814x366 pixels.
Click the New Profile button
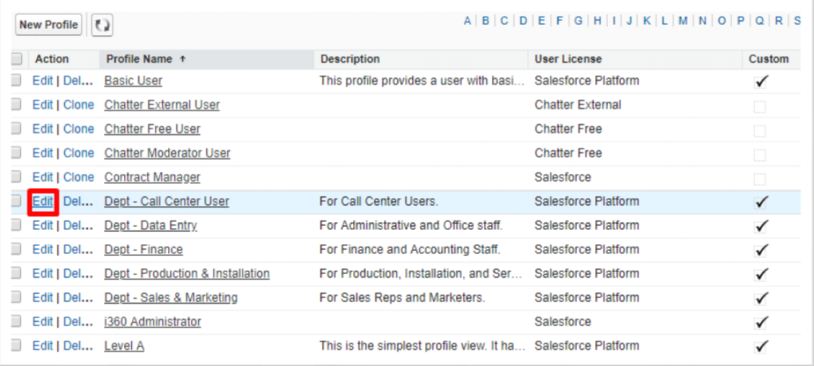coord(49,25)
